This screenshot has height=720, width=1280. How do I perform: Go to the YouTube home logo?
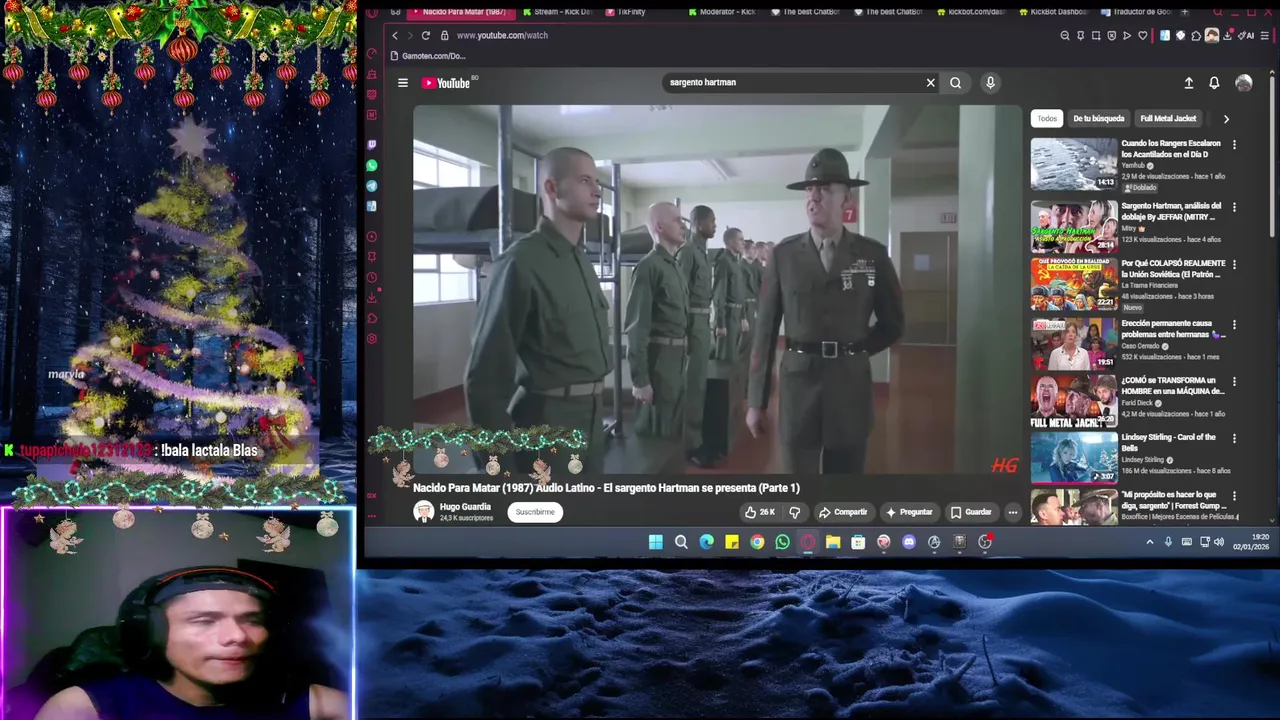(446, 83)
